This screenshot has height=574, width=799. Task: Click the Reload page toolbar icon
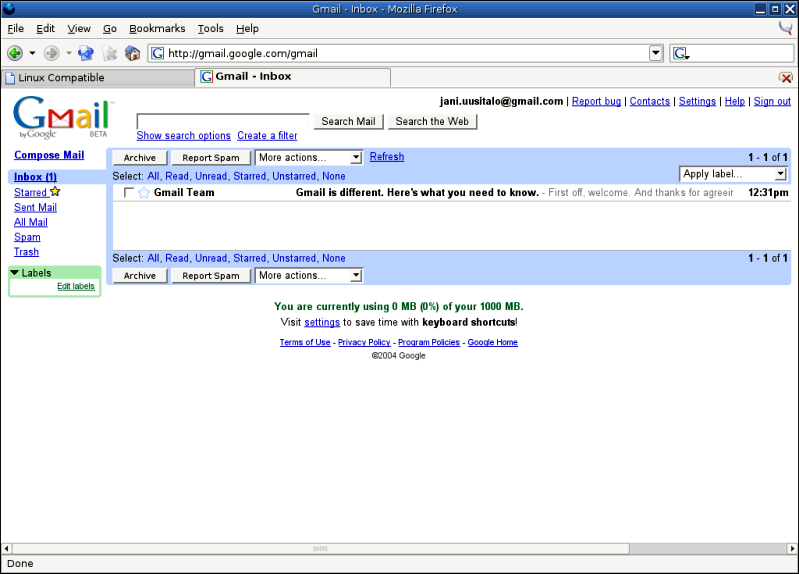tap(85, 53)
